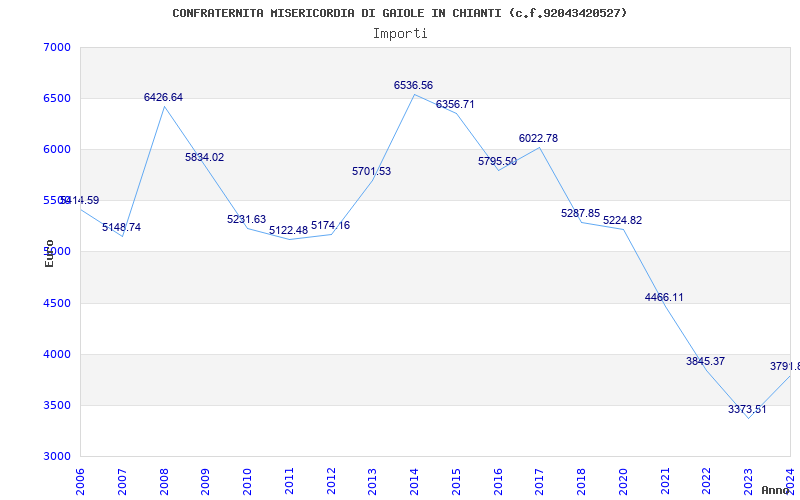The height and width of the screenshot is (500, 800).
Task: Click x-axis year 2015
Action: (456, 482)
